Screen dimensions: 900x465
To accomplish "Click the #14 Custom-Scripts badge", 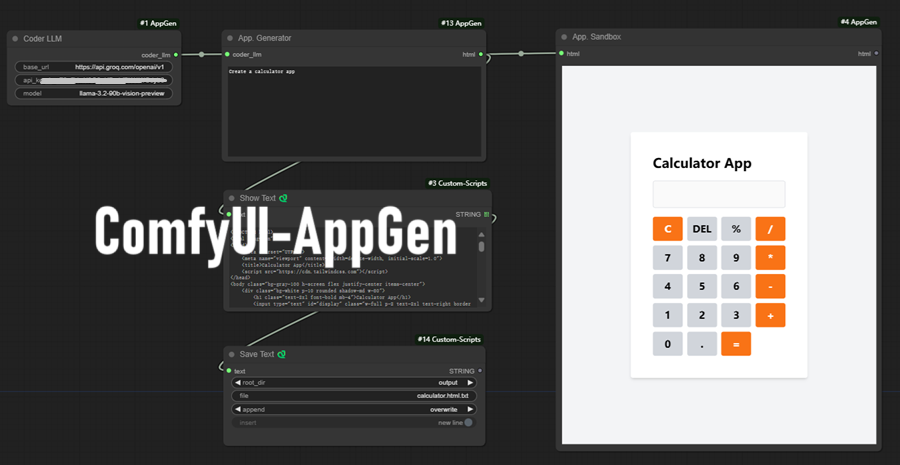I will [449, 340].
